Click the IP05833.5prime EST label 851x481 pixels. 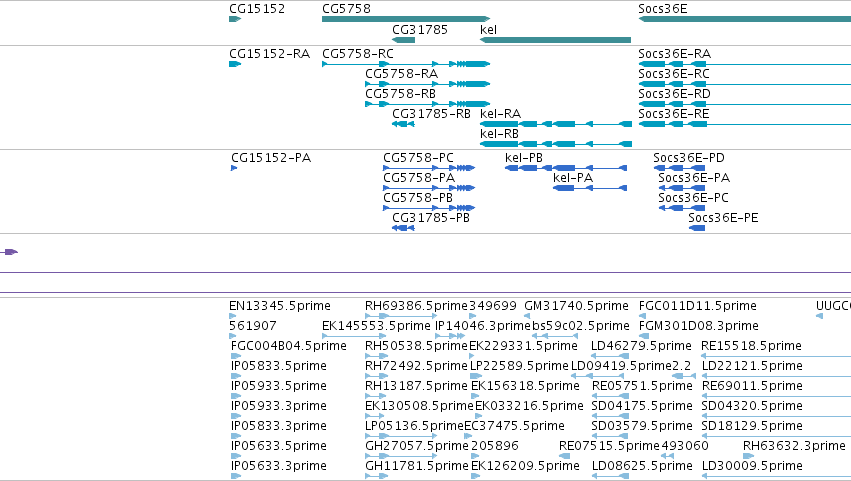click(x=279, y=366)
